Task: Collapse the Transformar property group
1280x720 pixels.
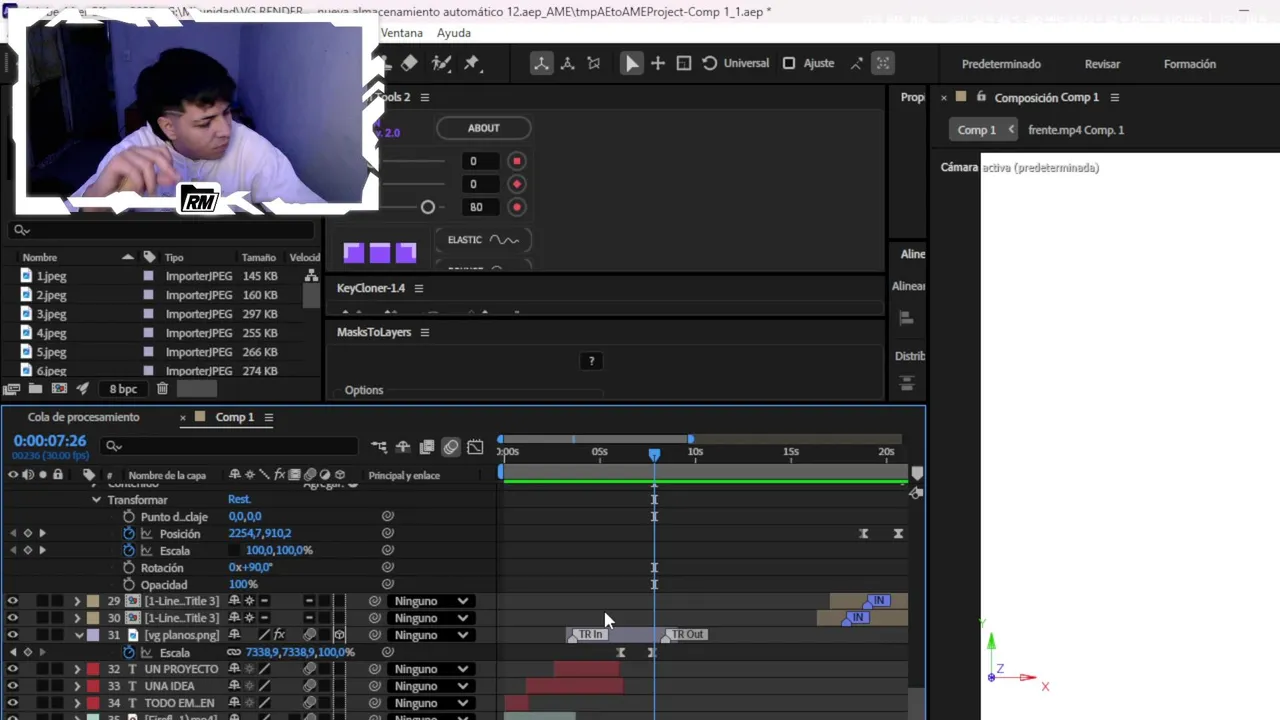Action: (96, 500)
